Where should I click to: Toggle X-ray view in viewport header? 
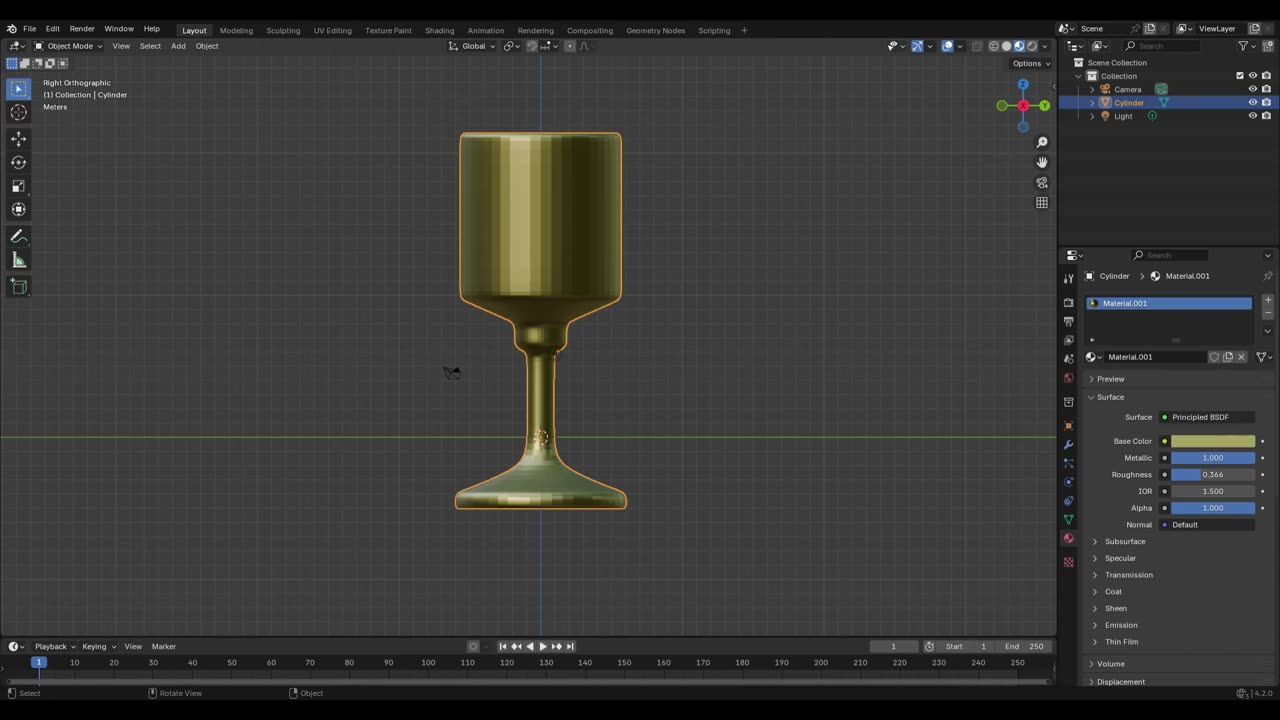(x=977, y=46)
